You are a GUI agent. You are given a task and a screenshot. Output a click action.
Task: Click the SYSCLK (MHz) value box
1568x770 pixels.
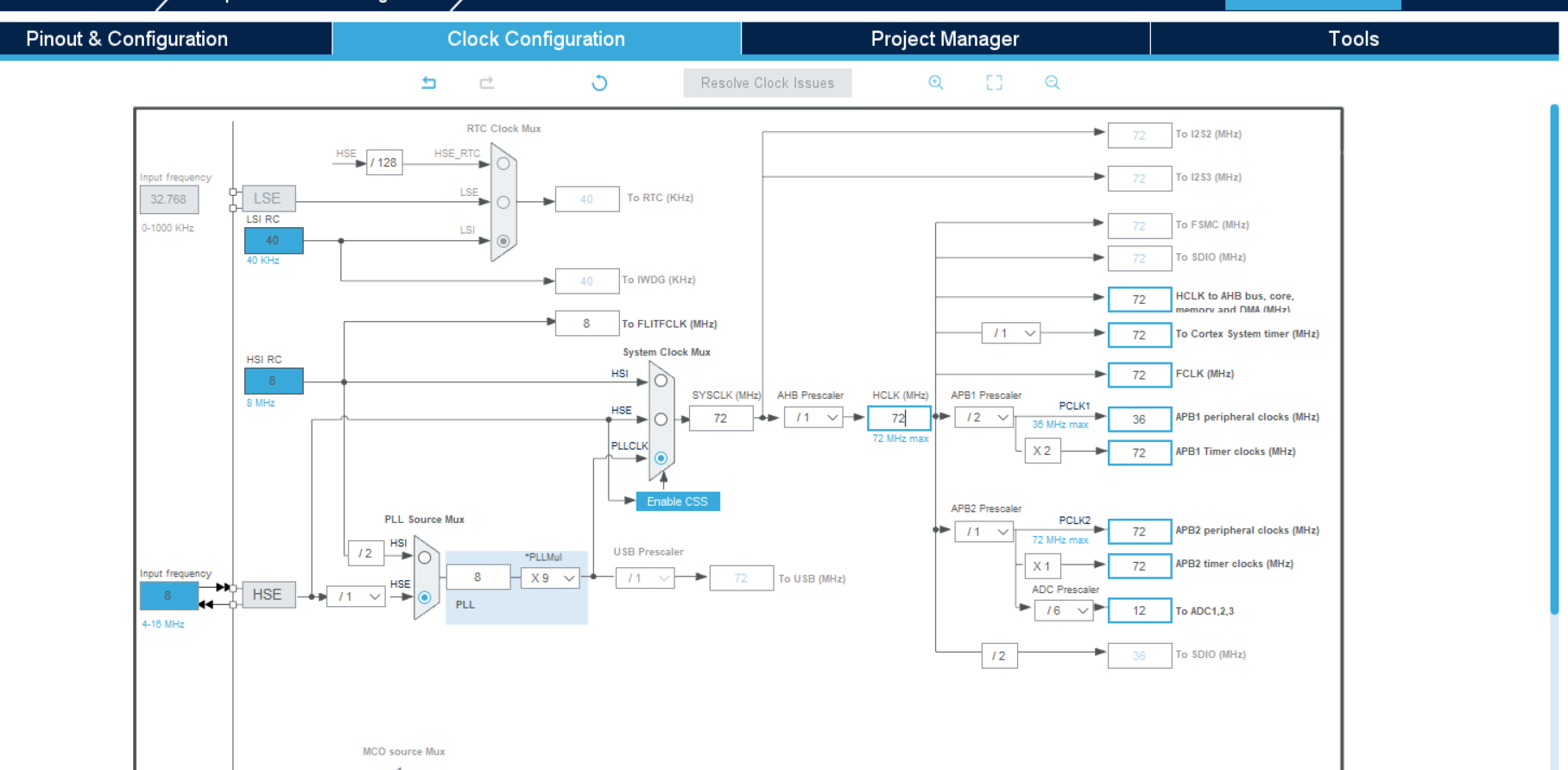coord(721,419)
